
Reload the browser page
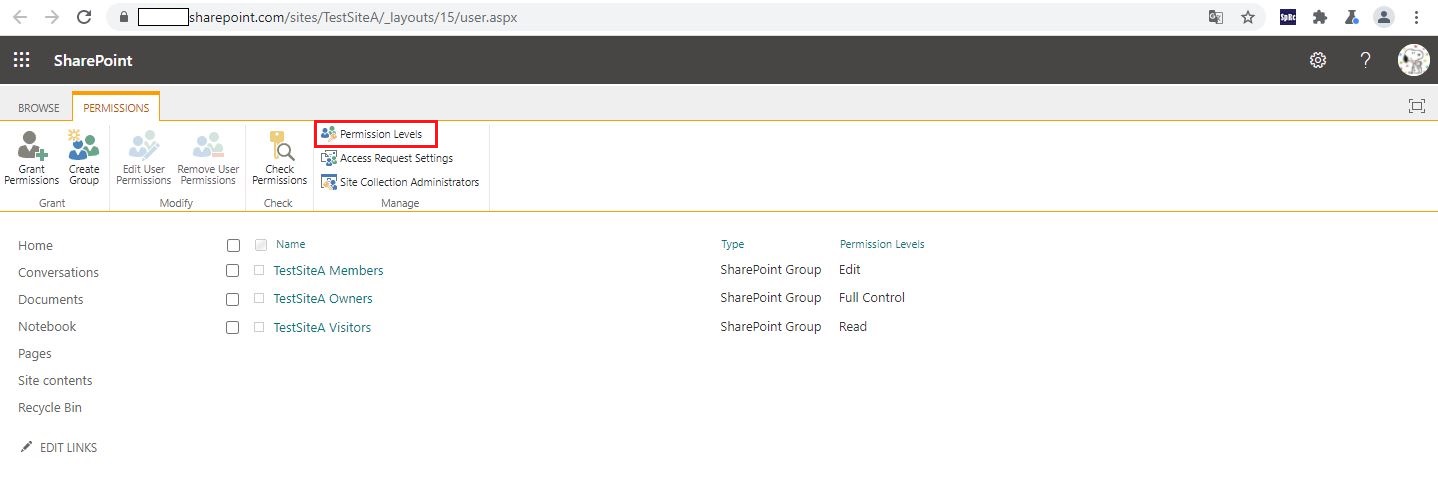pyautogui.click(x=85, y=17)
